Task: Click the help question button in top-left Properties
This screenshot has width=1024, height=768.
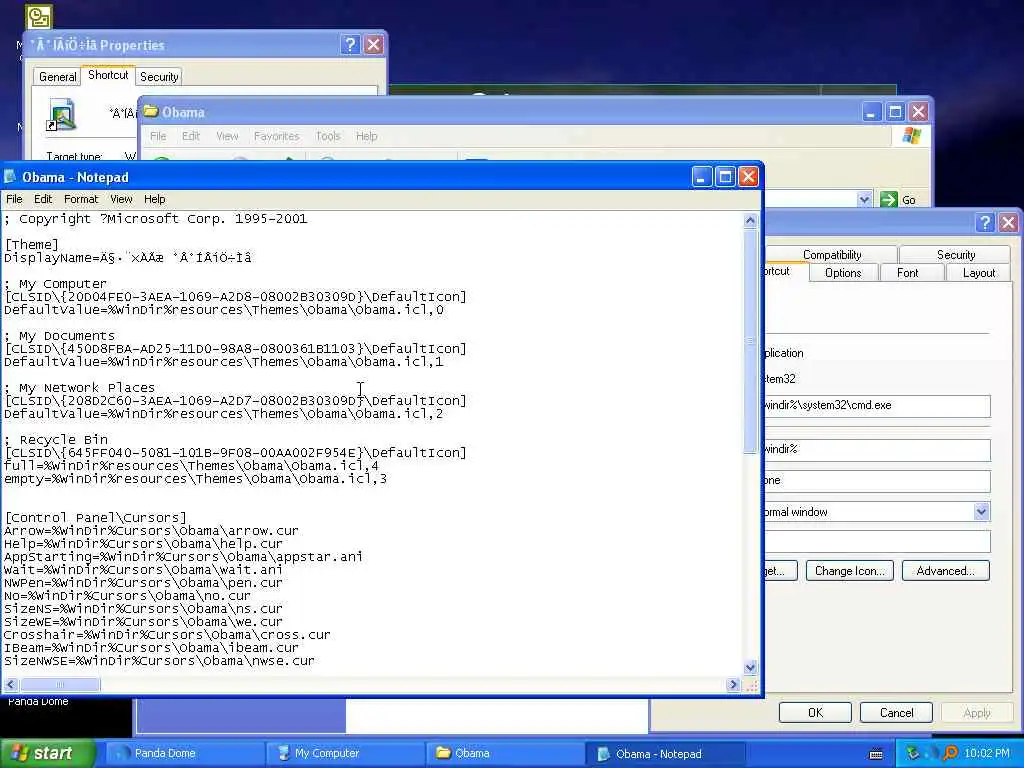Action: click(350, 44)
